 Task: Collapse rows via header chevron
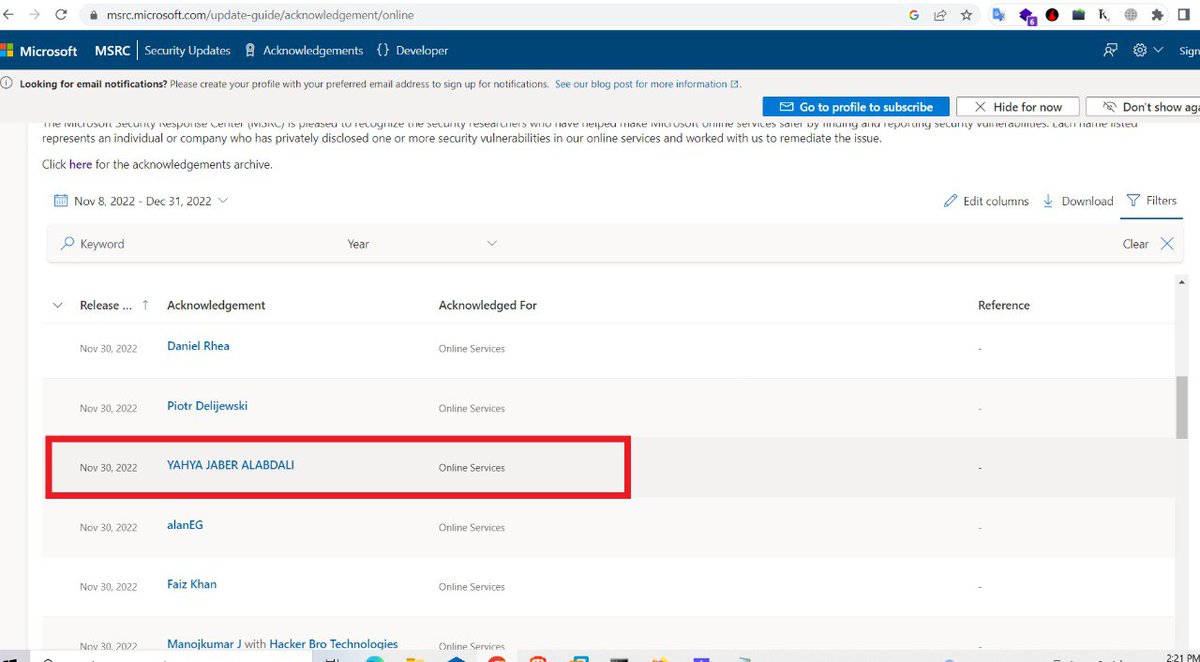point(57,305)
